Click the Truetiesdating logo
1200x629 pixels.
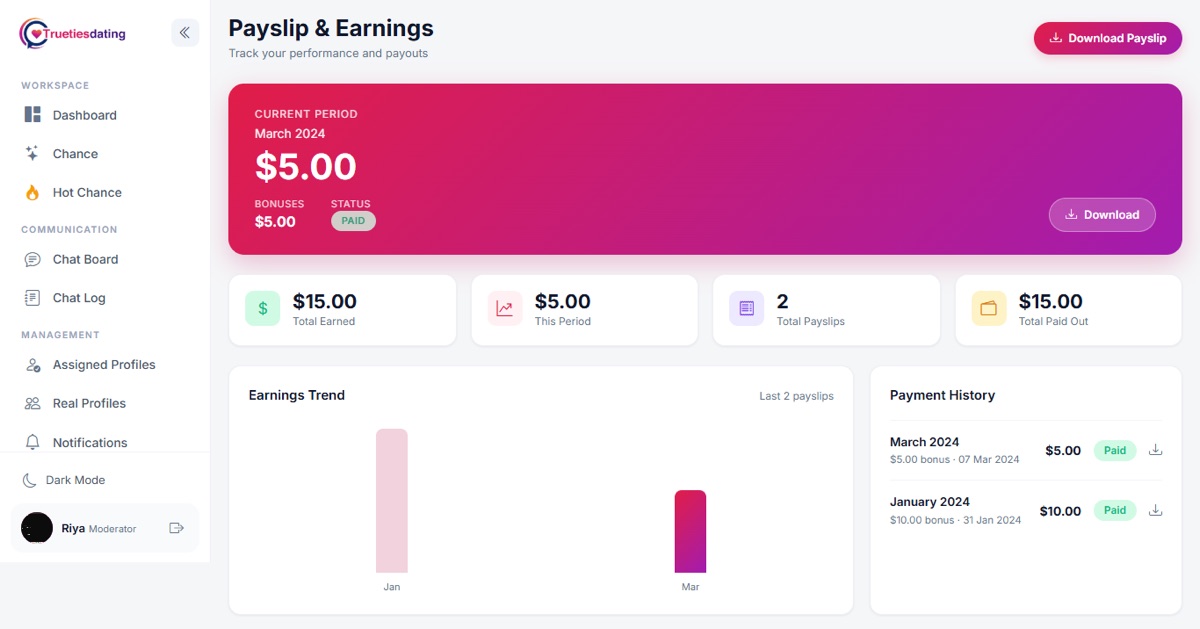point(73,33)
